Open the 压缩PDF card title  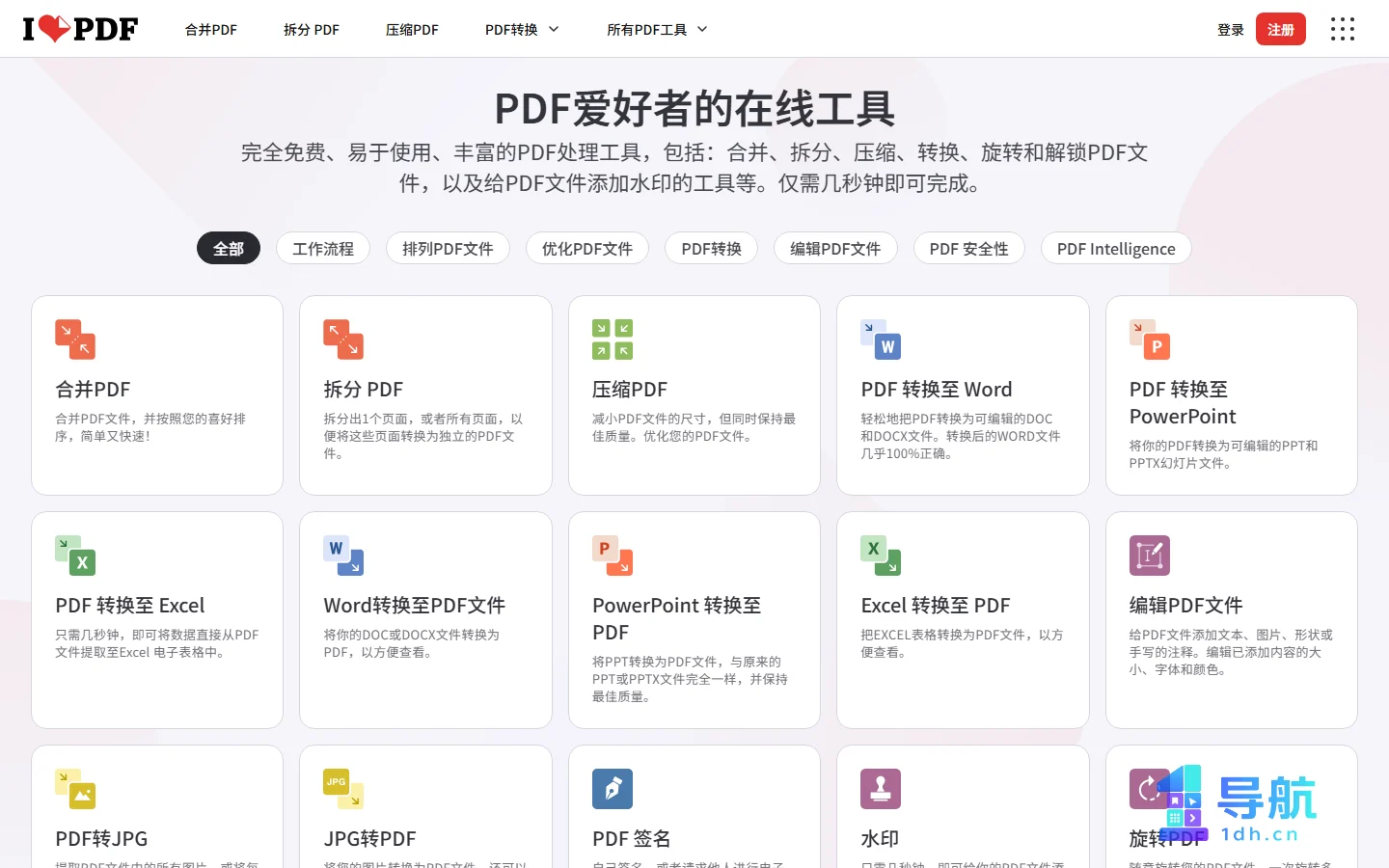[x=630, y=390]
